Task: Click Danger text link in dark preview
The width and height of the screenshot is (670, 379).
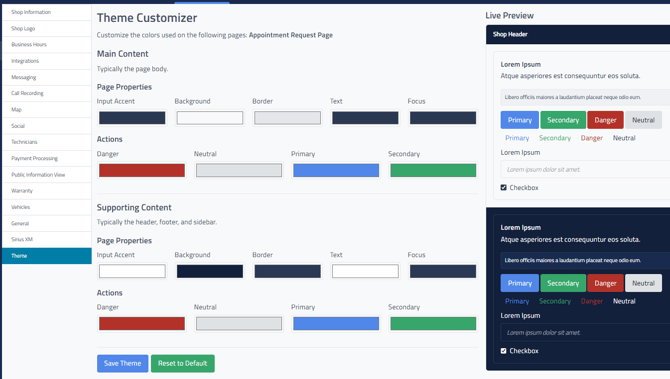Action: coord(592,301)
